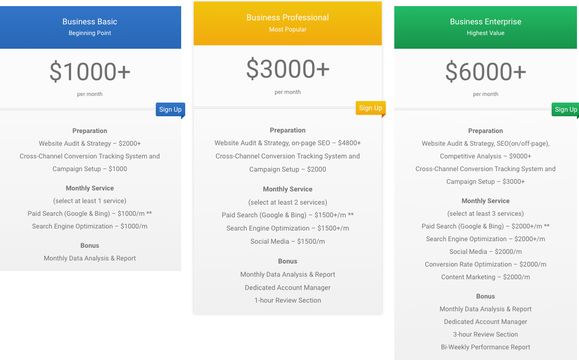This screenshot has width=579, height=362.
Task: Select the Business Basic plan header
Action: (90, 27)
